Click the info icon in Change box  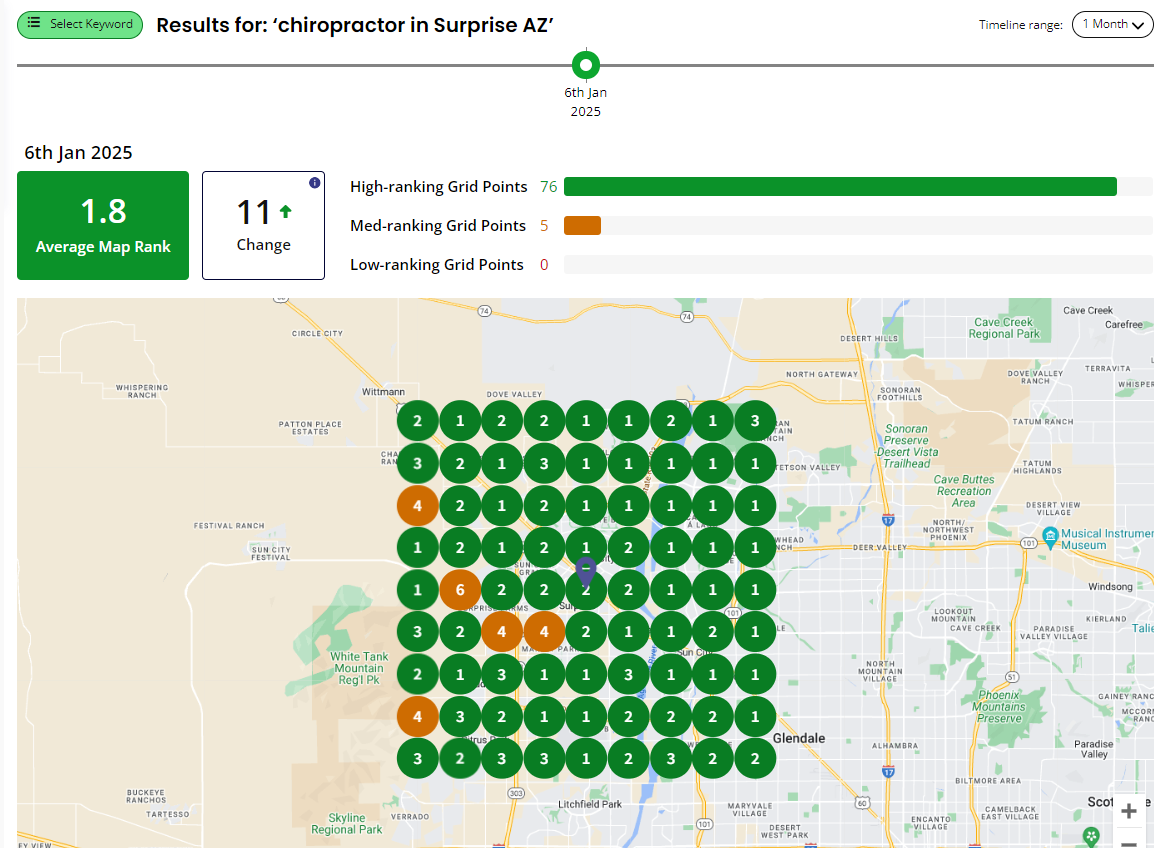pos(314,183)
